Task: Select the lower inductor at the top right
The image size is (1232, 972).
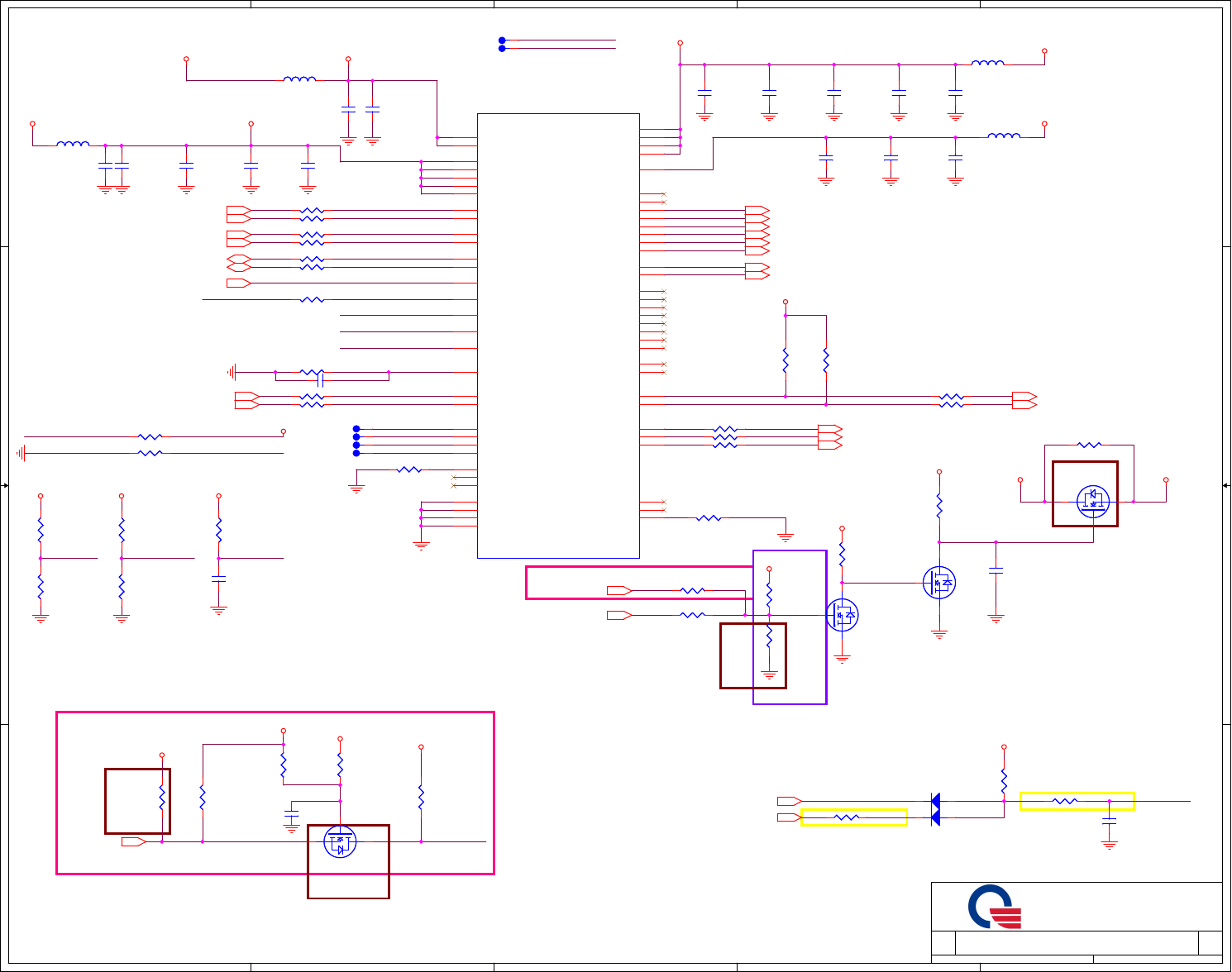Action: pyautogui.click(x=1005, y=136)
